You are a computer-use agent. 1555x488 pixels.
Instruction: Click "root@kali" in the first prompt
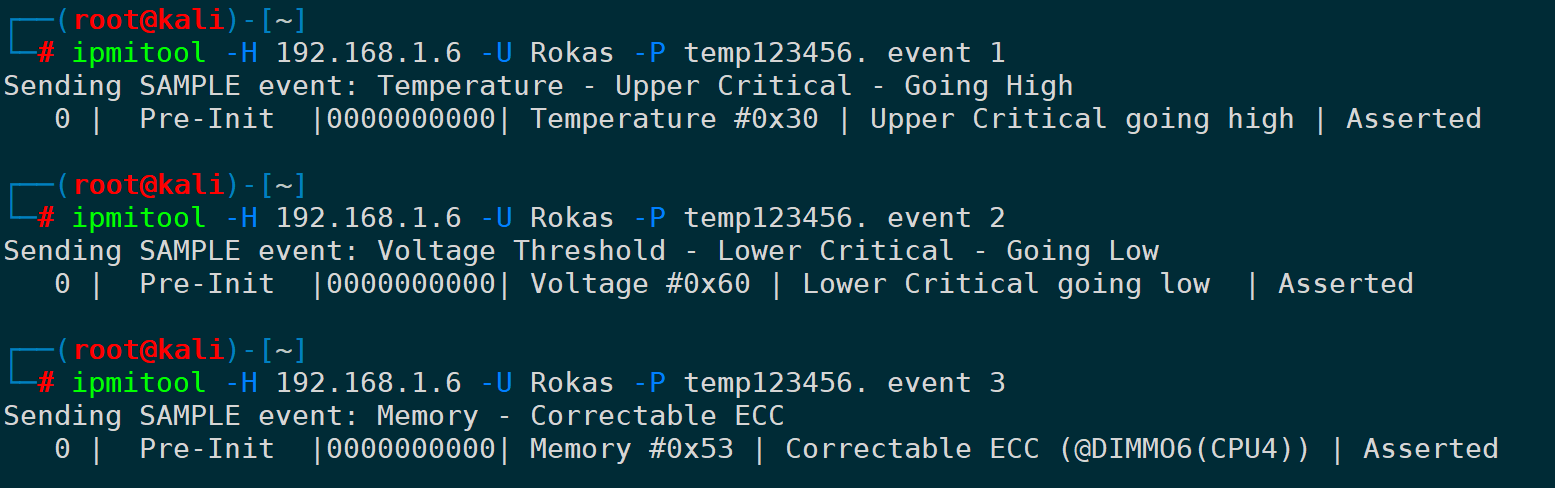tap(149, 19)
